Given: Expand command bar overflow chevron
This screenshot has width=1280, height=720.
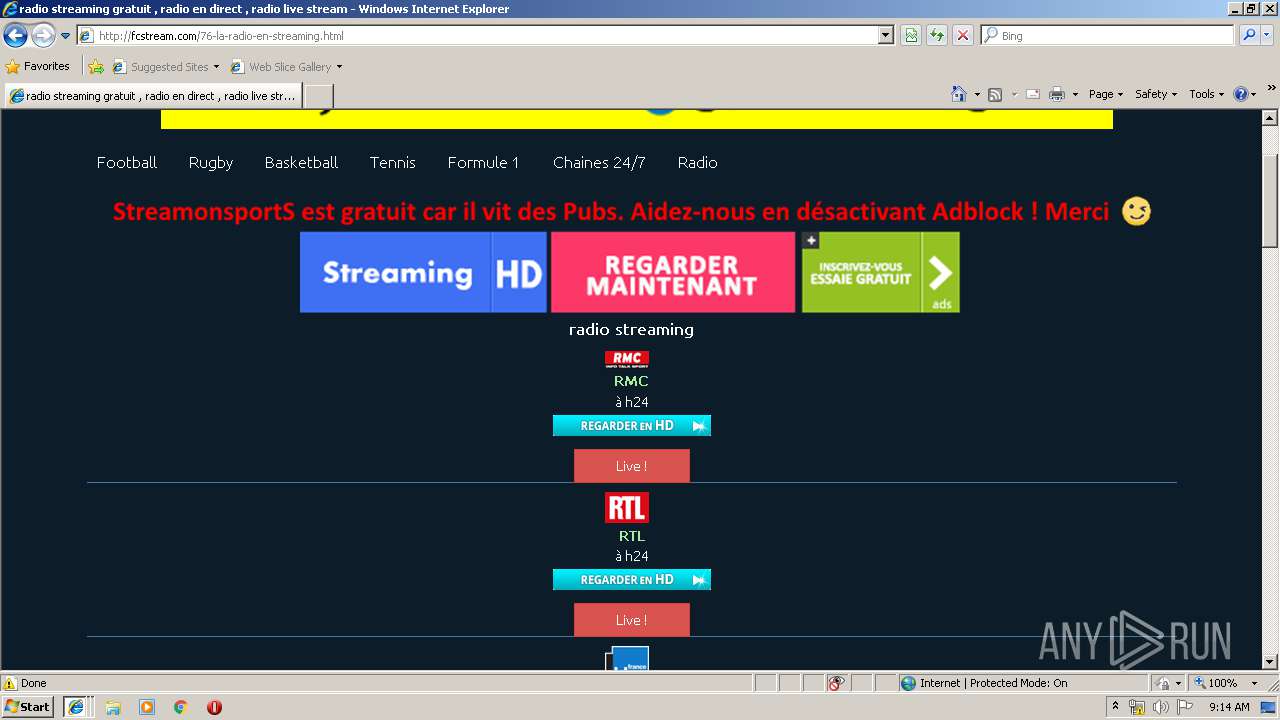Looking at the screenshot, I should tap(1272, 88).
